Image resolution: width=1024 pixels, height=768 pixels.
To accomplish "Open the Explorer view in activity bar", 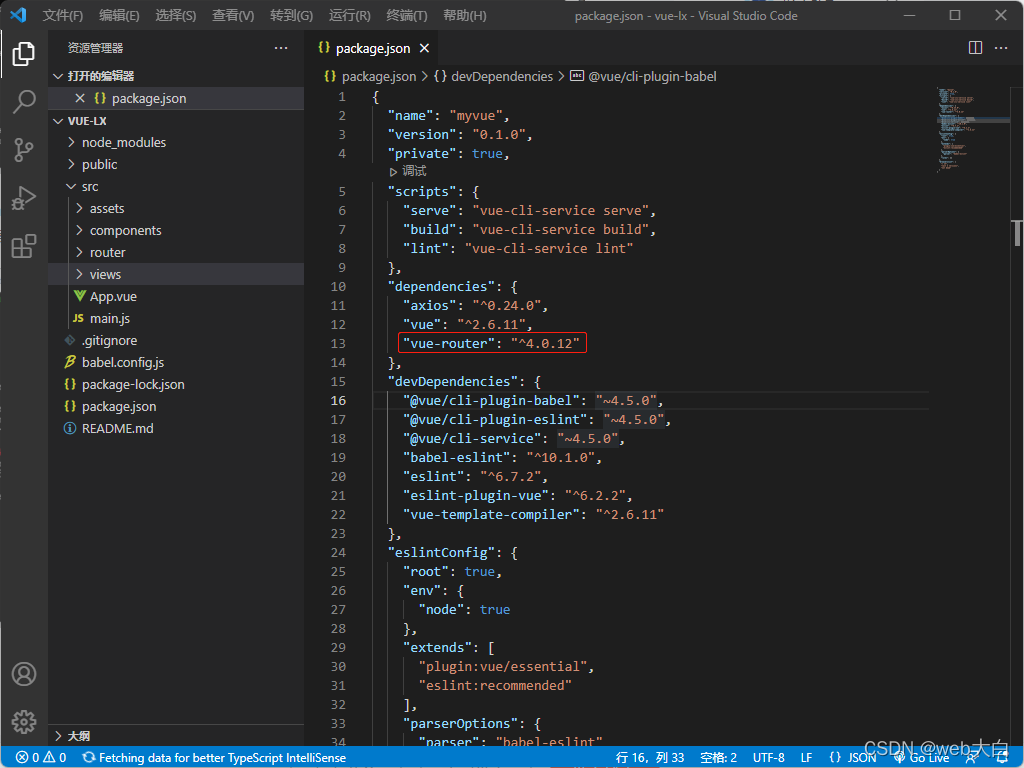I will [x=24, y=54].
